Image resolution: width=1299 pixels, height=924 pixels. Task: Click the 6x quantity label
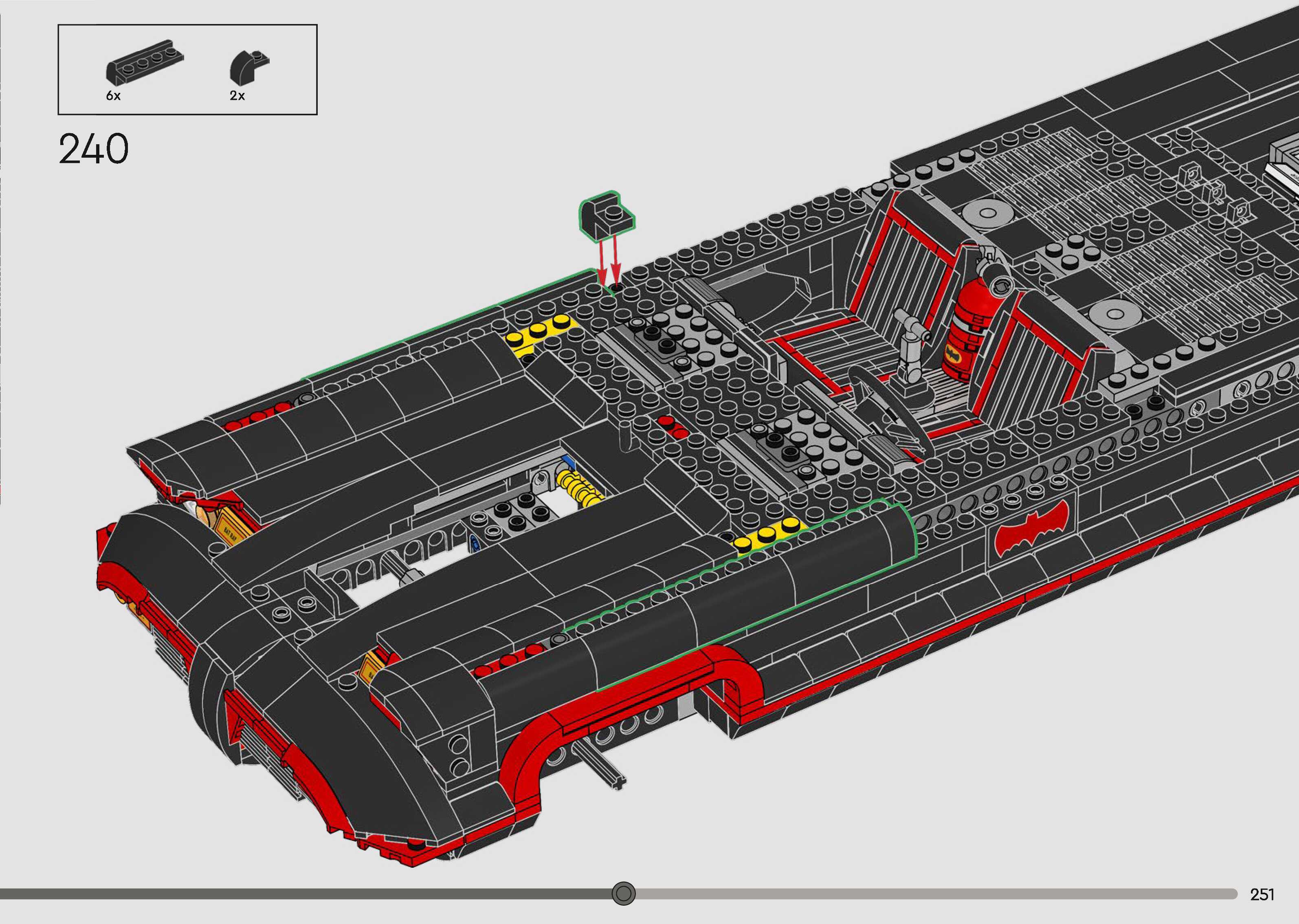tap(113, 96)
